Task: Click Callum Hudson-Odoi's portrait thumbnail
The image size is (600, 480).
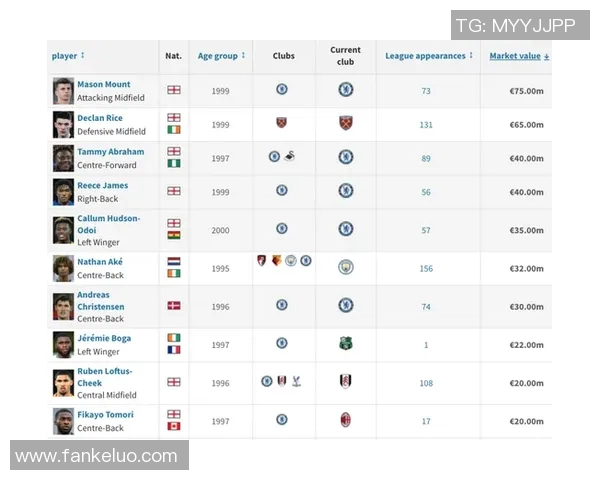Action: pyautogui.click(x=63, y=230)
